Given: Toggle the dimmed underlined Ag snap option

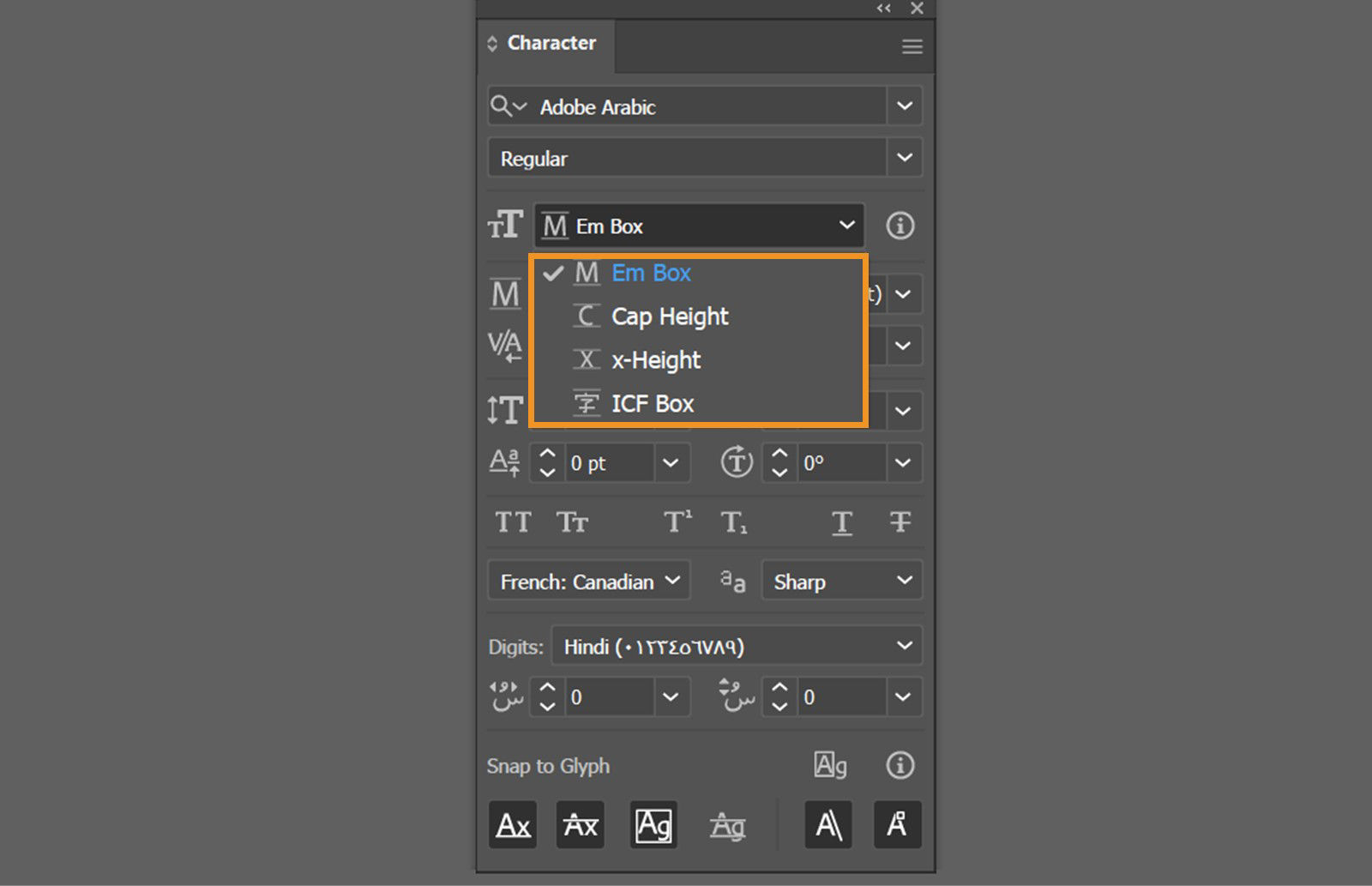Looking at the screenshot, I should (728, 824).
